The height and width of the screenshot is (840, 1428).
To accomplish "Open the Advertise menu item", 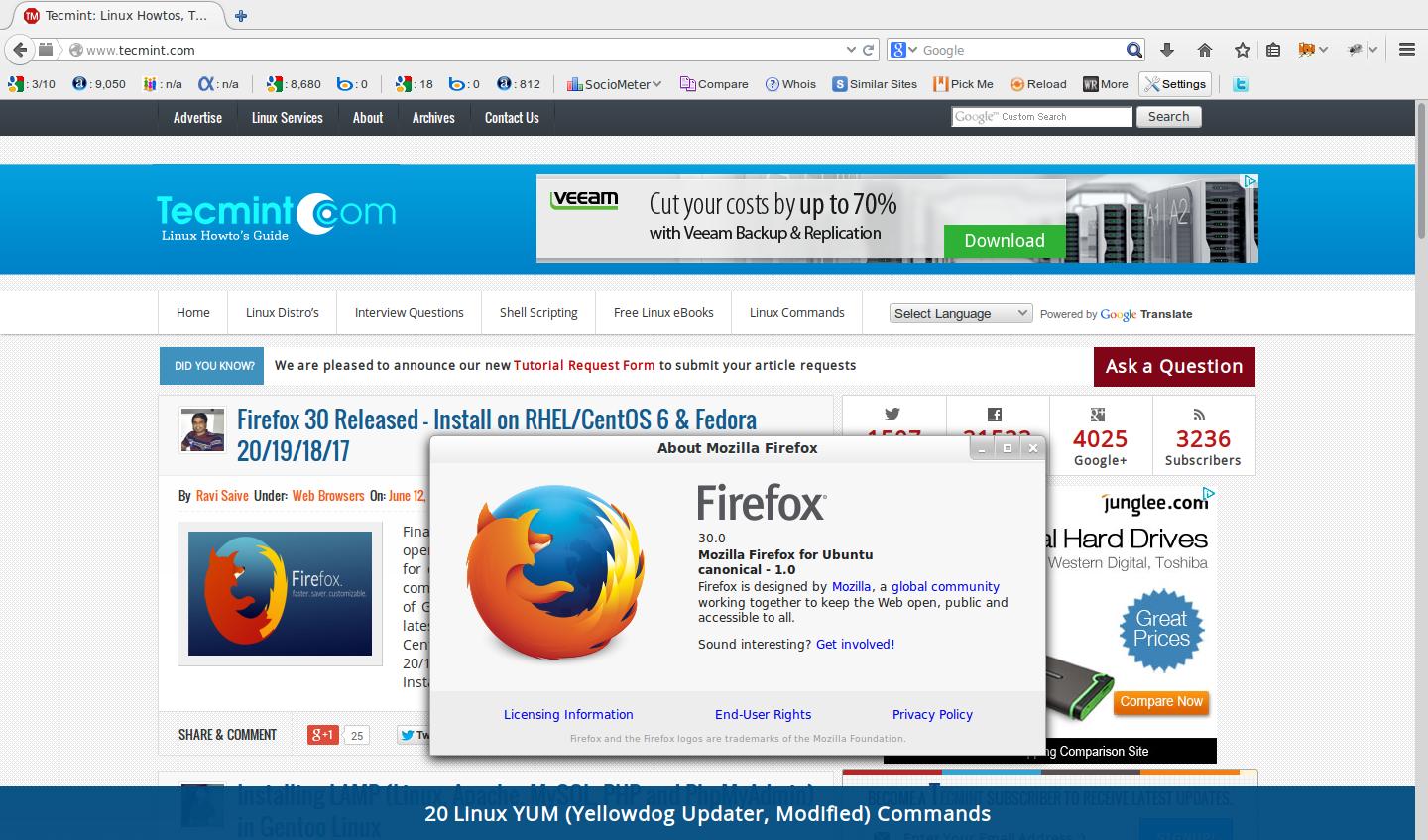I will click(x=197, y=117).
